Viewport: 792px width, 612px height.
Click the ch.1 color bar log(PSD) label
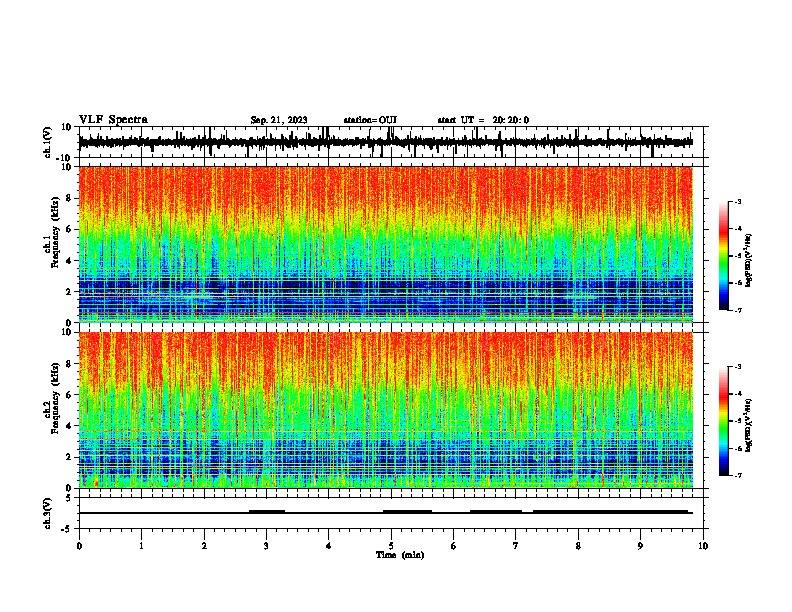click(x=749, y=261)
